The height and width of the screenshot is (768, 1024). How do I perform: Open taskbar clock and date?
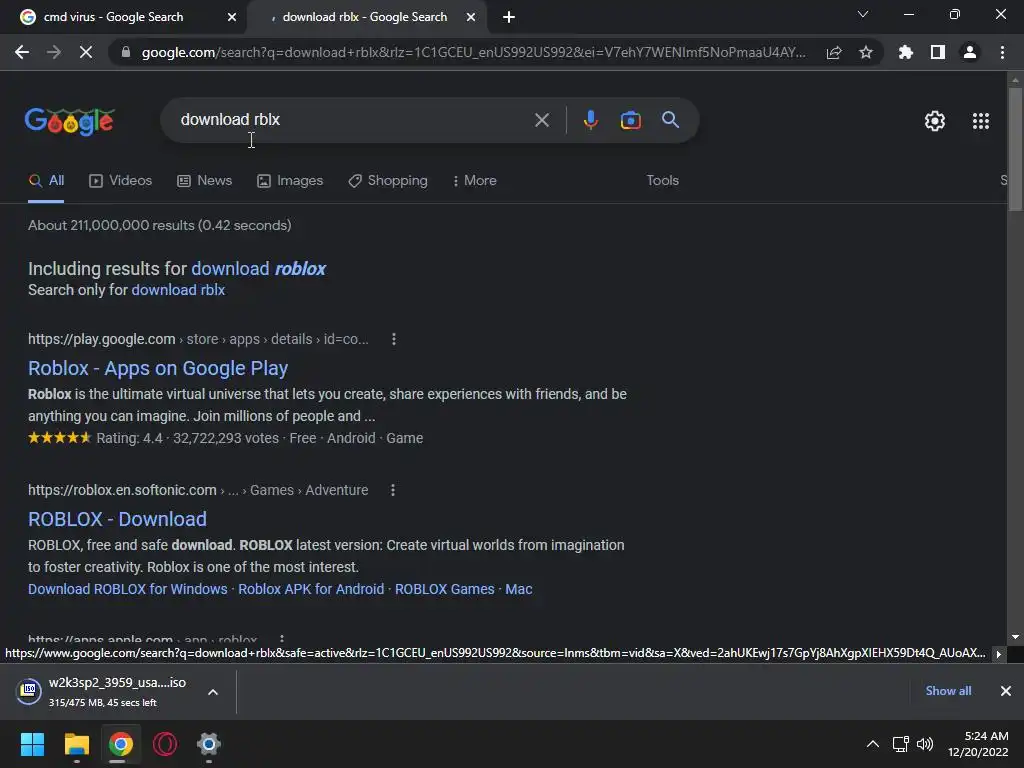click(x=978, y=744)
